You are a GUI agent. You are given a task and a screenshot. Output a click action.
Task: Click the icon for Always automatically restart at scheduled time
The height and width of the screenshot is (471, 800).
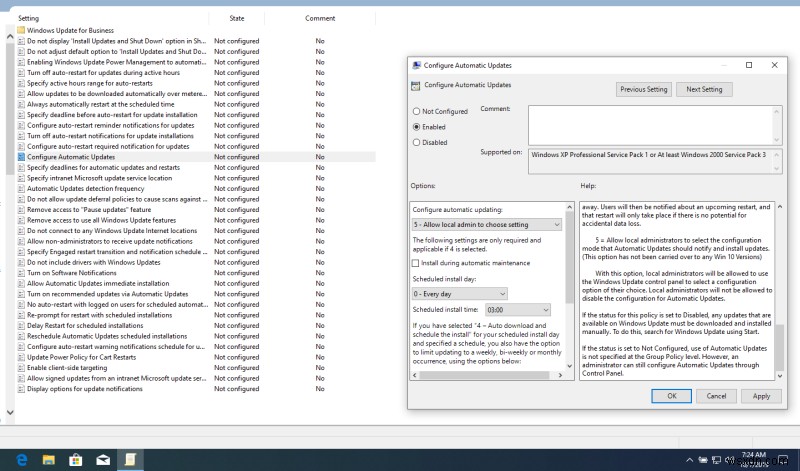click(21, 104)
